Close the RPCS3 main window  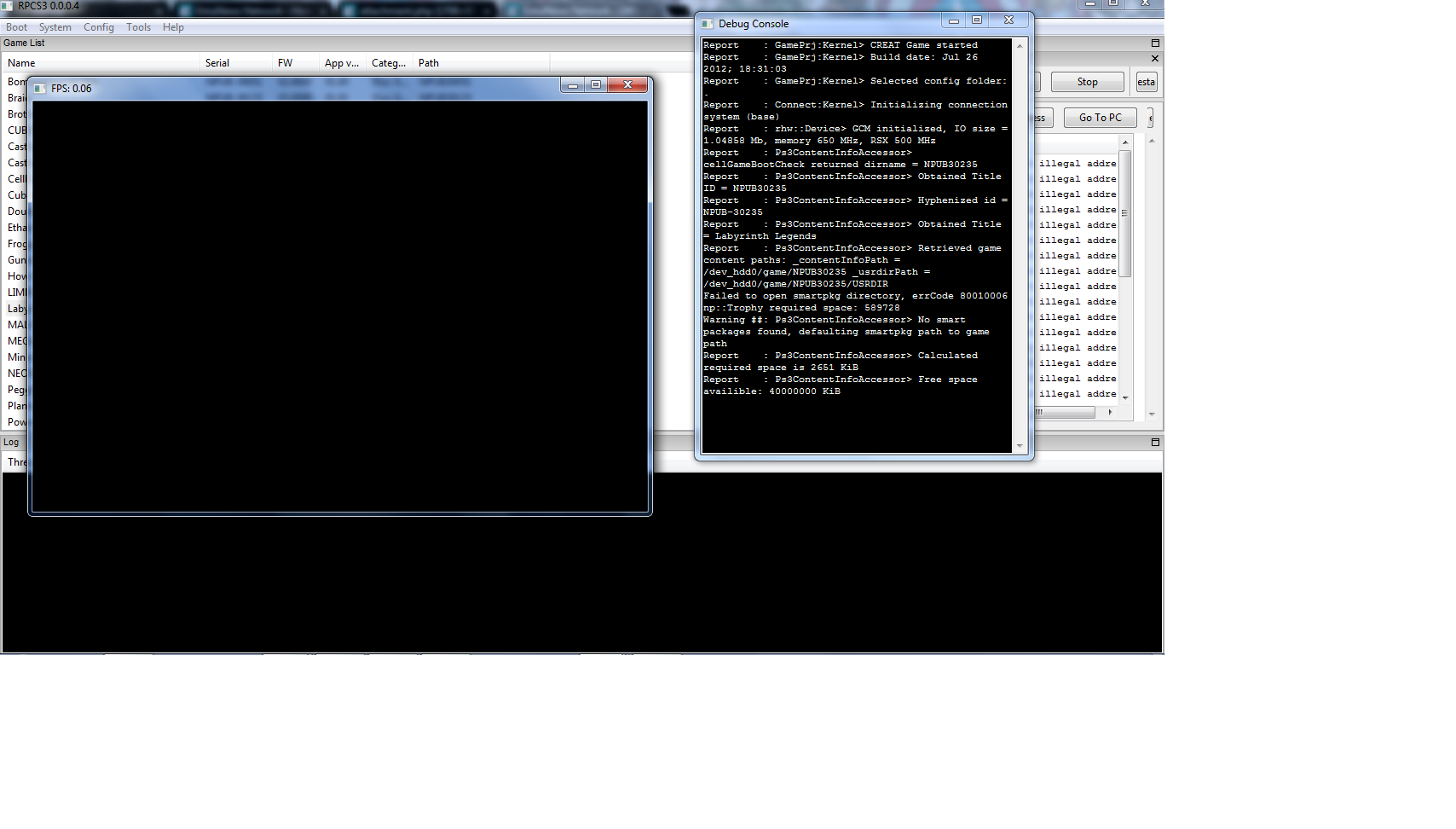click(x=1146, y=3)
